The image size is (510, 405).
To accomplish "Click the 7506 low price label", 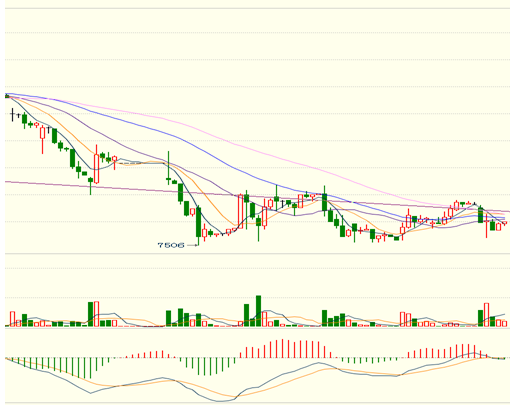I will pos(171,245).
